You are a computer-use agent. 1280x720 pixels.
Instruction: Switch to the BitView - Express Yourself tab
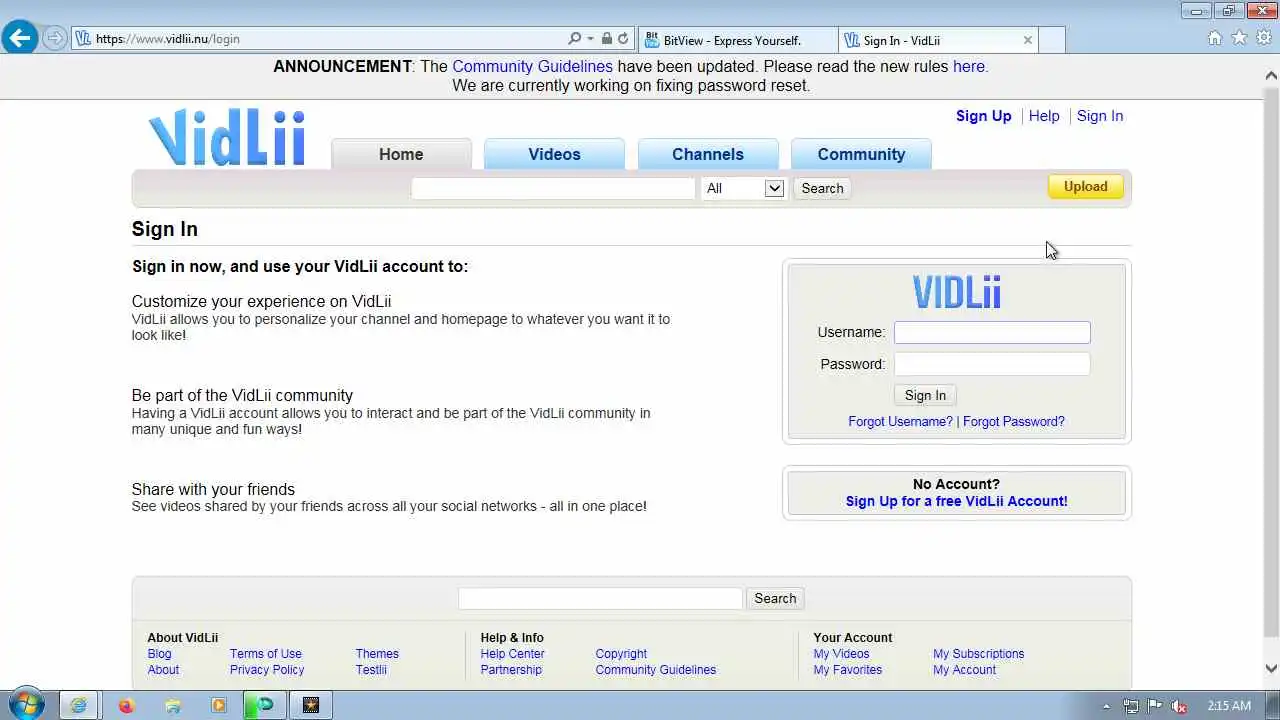[737, 40]
